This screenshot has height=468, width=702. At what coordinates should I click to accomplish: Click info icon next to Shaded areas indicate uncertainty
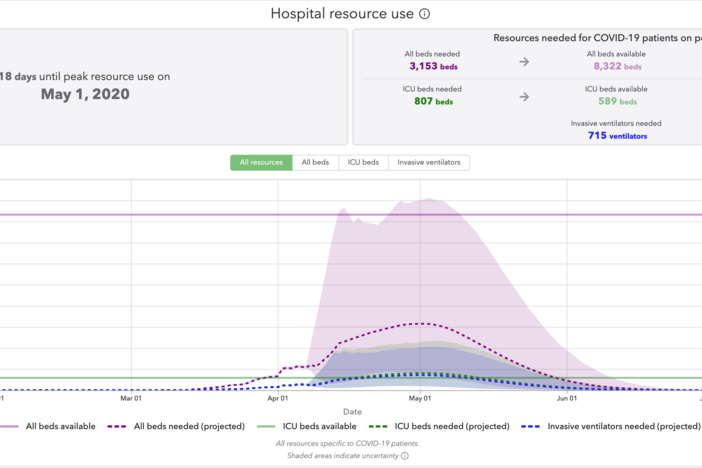[405, 456]
